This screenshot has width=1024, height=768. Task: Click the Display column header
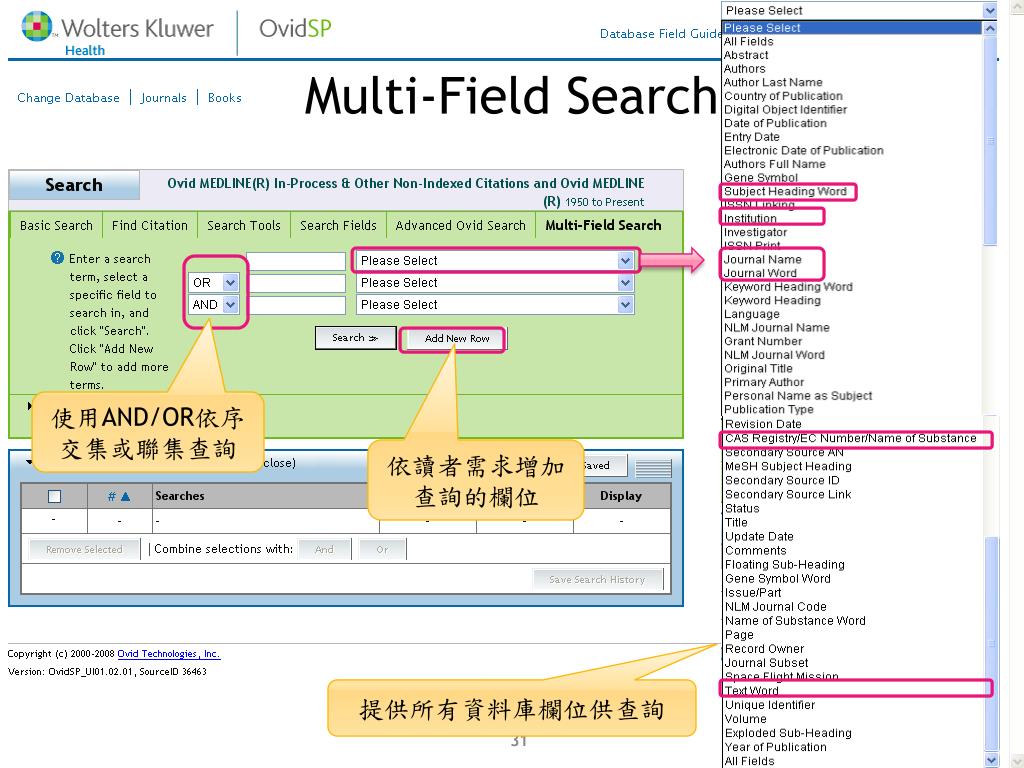[x=620, y=496]
